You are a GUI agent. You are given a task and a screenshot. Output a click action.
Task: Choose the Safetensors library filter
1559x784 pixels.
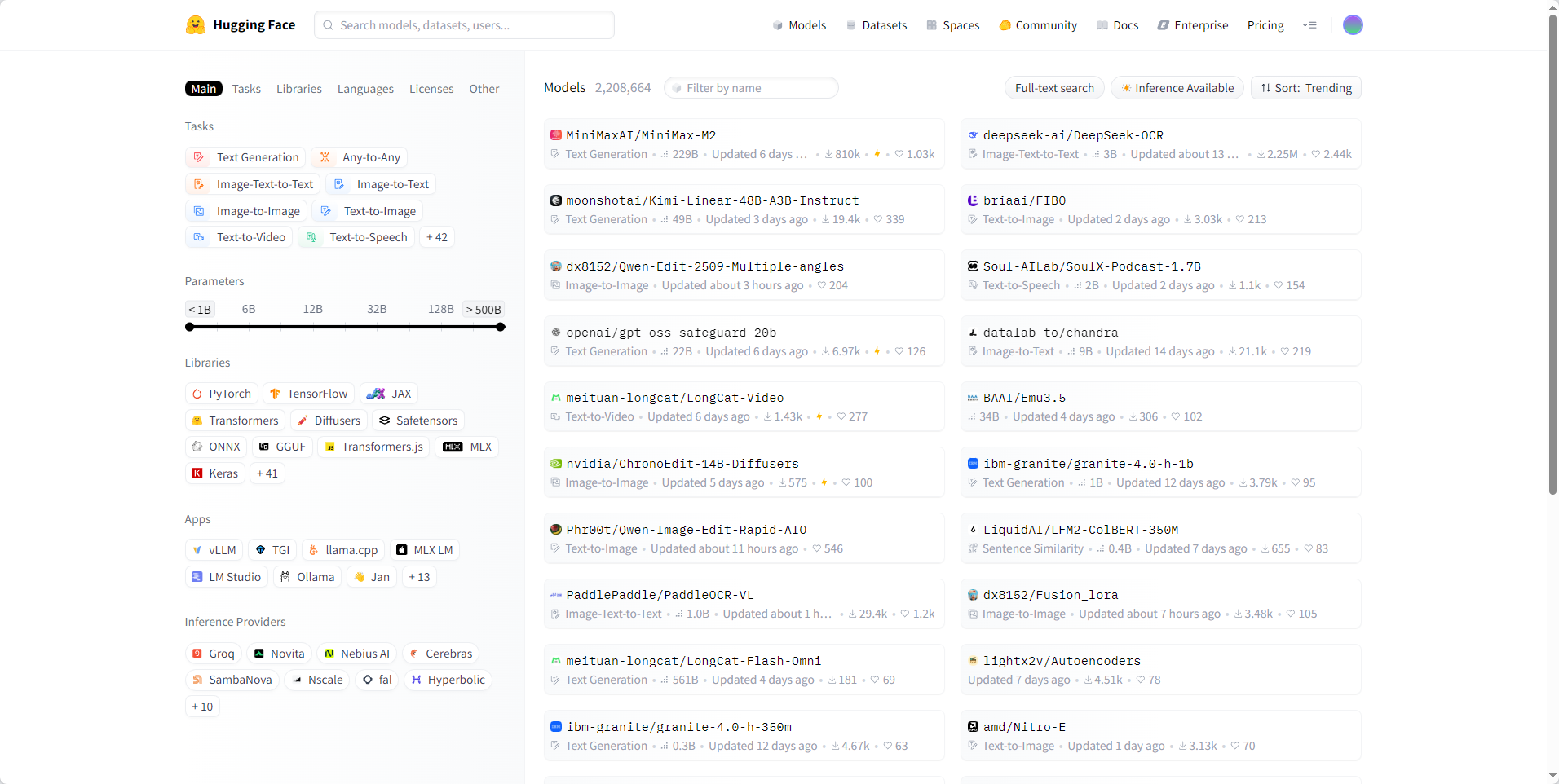pos(418,421)
